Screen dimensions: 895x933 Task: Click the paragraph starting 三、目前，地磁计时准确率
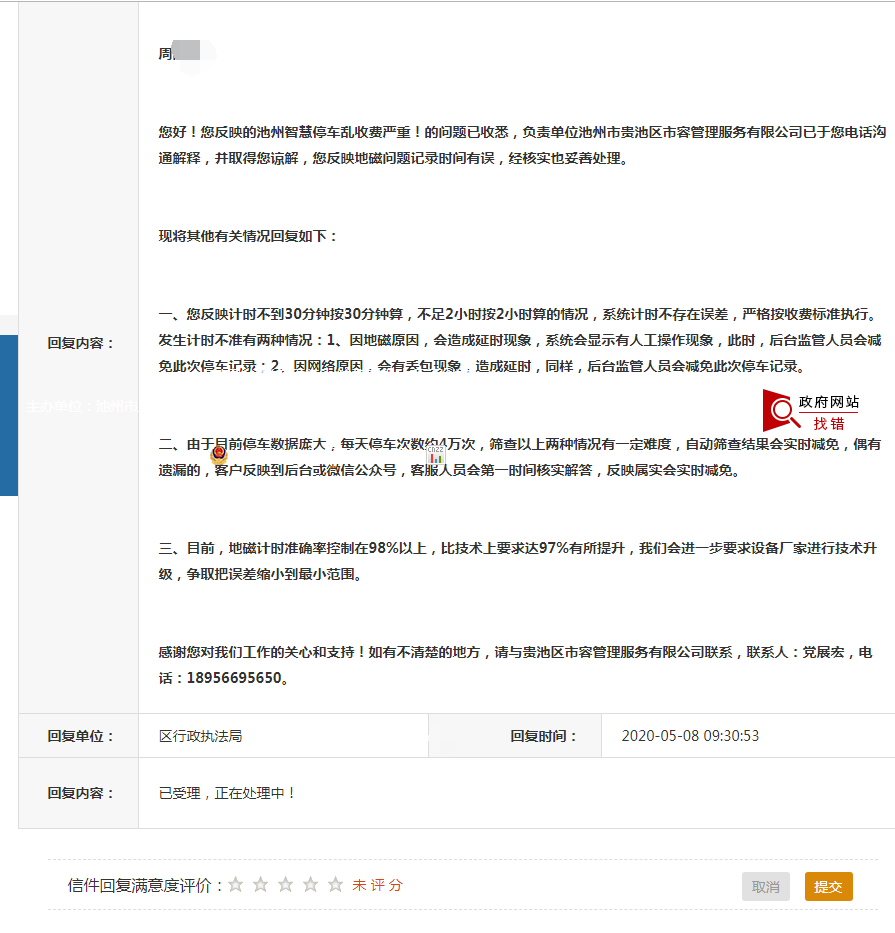tap(518, 561)
